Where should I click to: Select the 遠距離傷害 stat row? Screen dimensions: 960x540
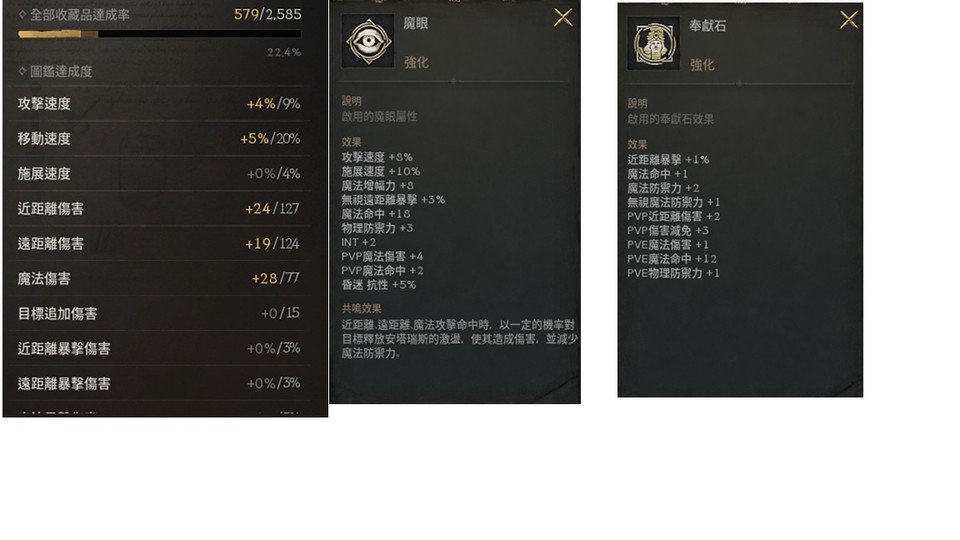click(159, 243)
